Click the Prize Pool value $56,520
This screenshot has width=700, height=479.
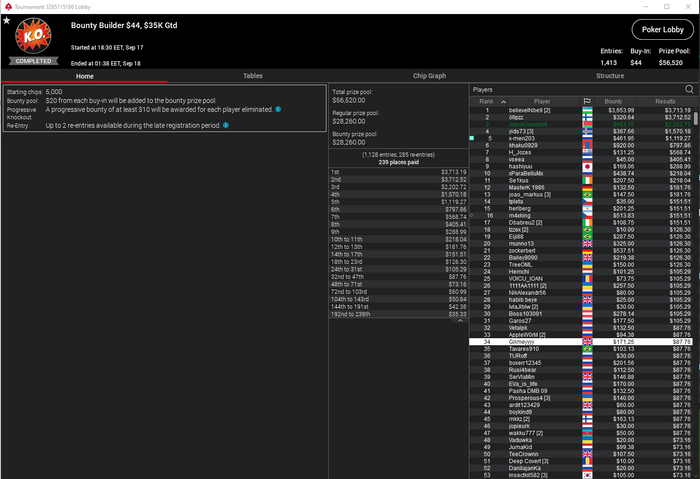point(671,63)
